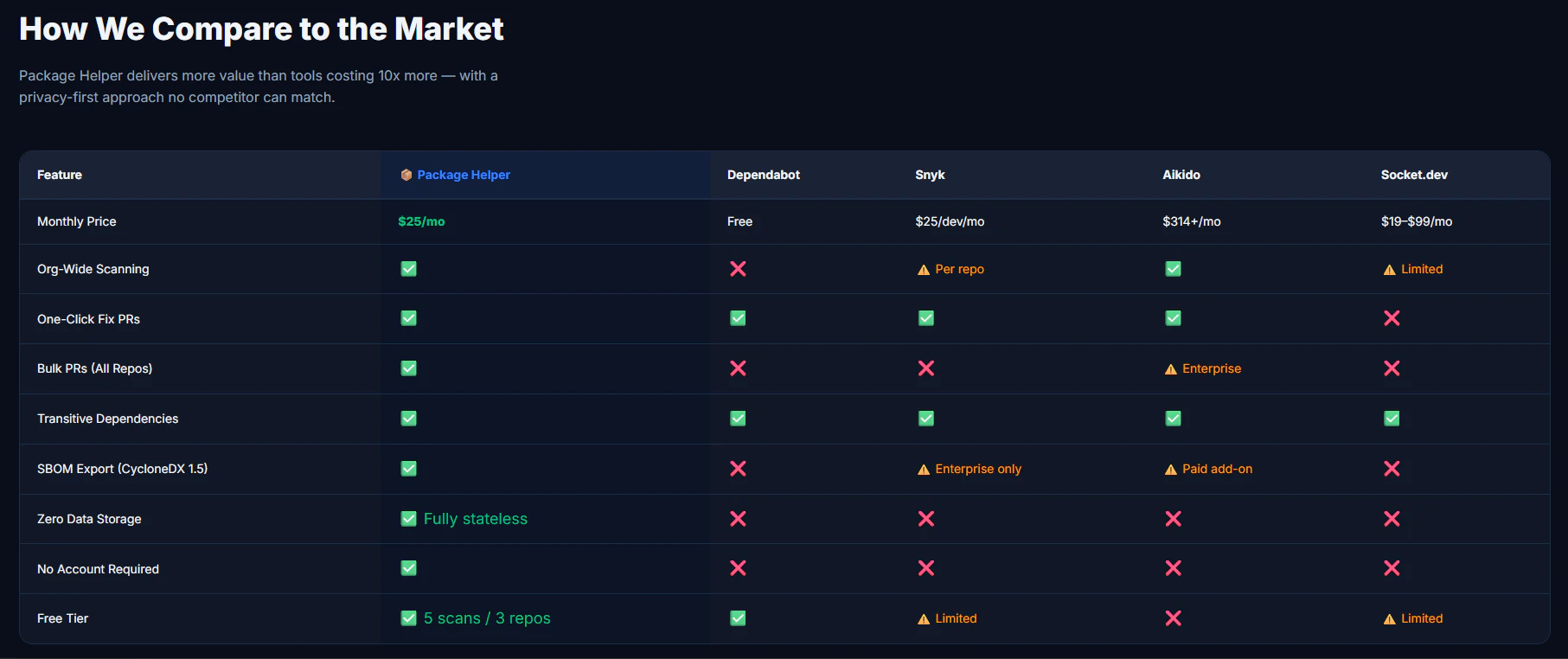The width and height of the screenshot is (1568, 659).
Task: Click Snyk red X for No Account Required
Action: pos(926,568)
